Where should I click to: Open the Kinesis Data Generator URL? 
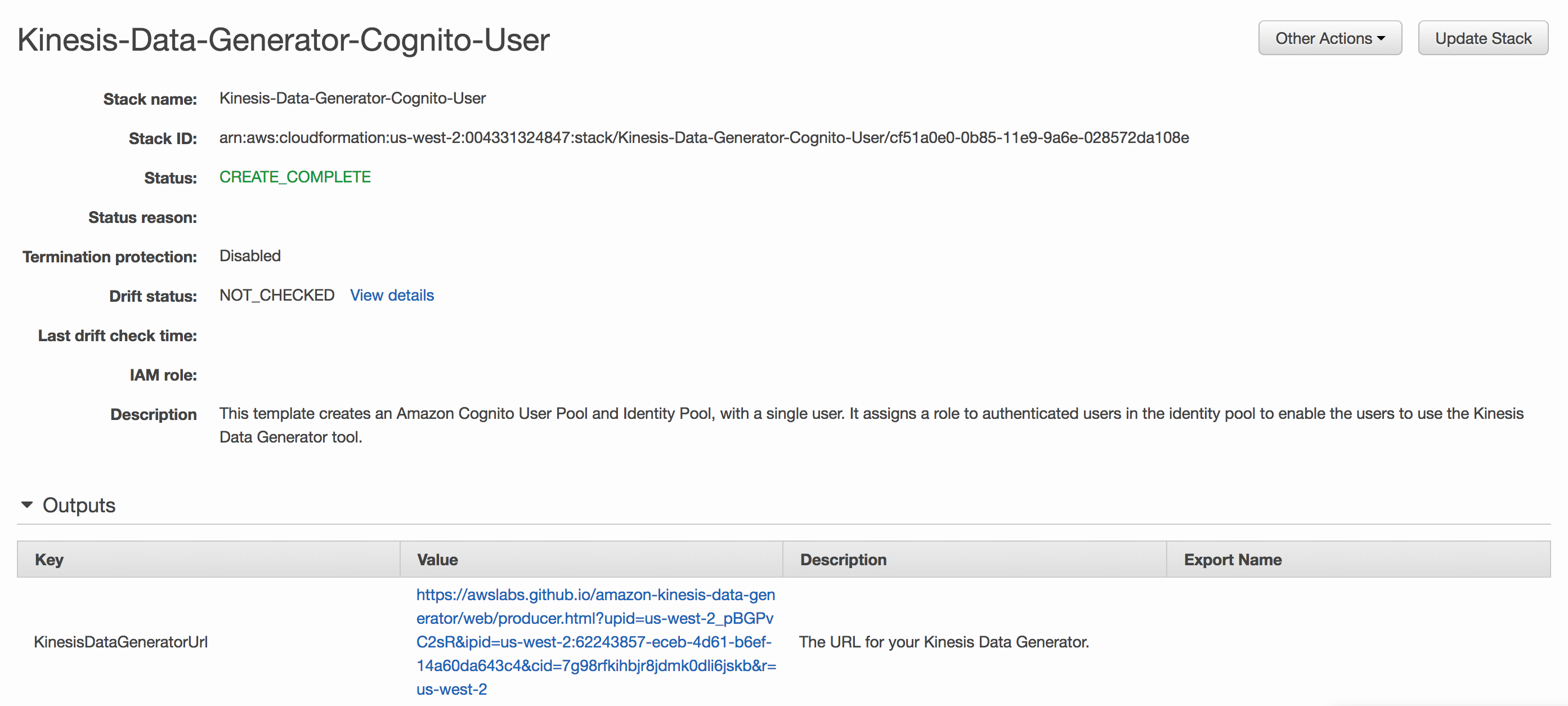click(596, 641)
